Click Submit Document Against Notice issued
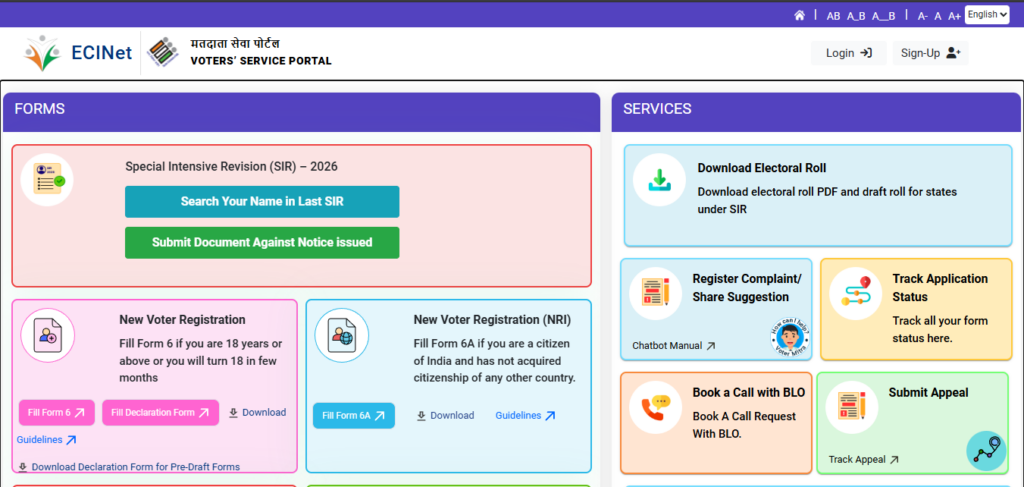This screenshot has width=1024, height=487. pos(262,242)
